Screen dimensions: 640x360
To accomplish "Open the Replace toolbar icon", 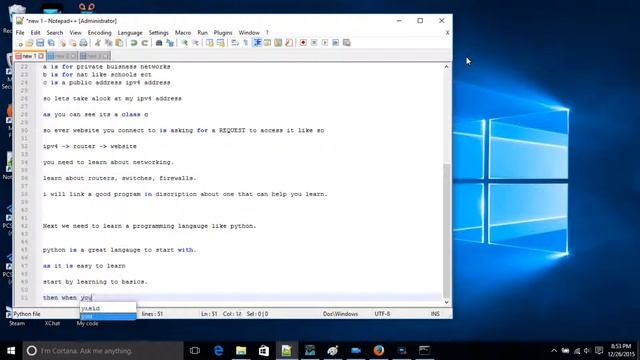I will tap(170, 43).
